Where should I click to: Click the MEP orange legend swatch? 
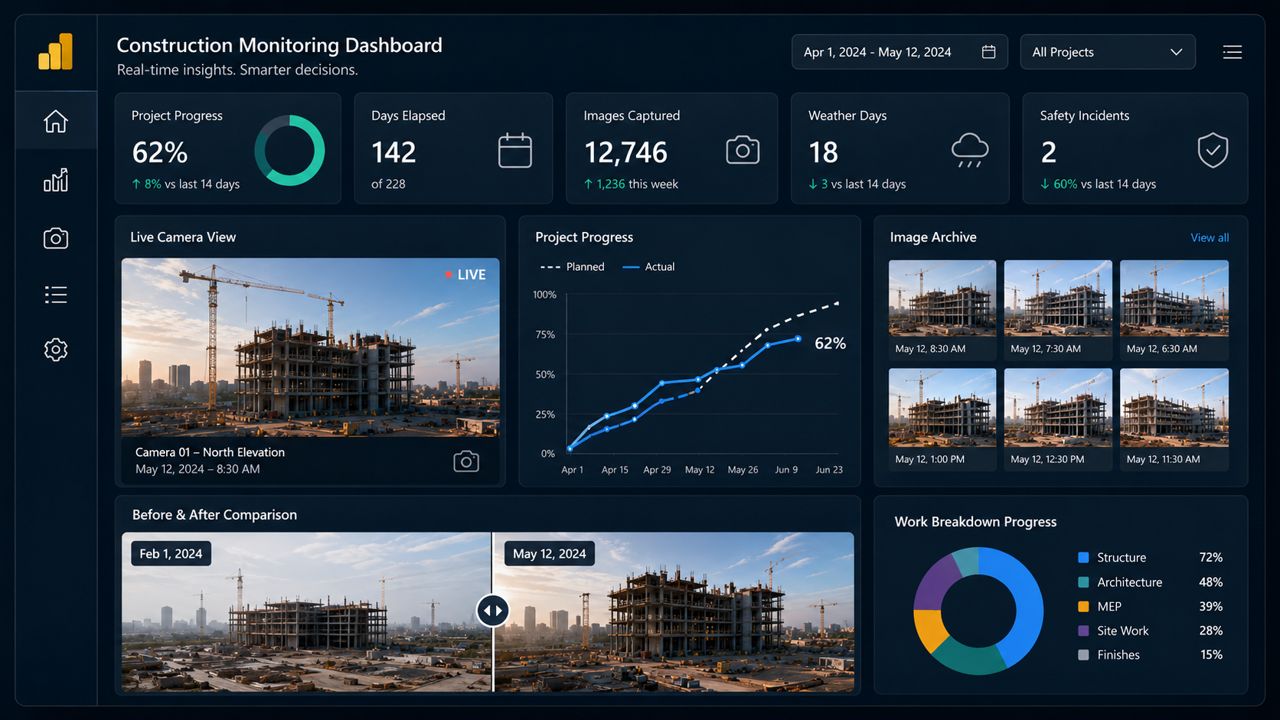[x=1084, y=607]
